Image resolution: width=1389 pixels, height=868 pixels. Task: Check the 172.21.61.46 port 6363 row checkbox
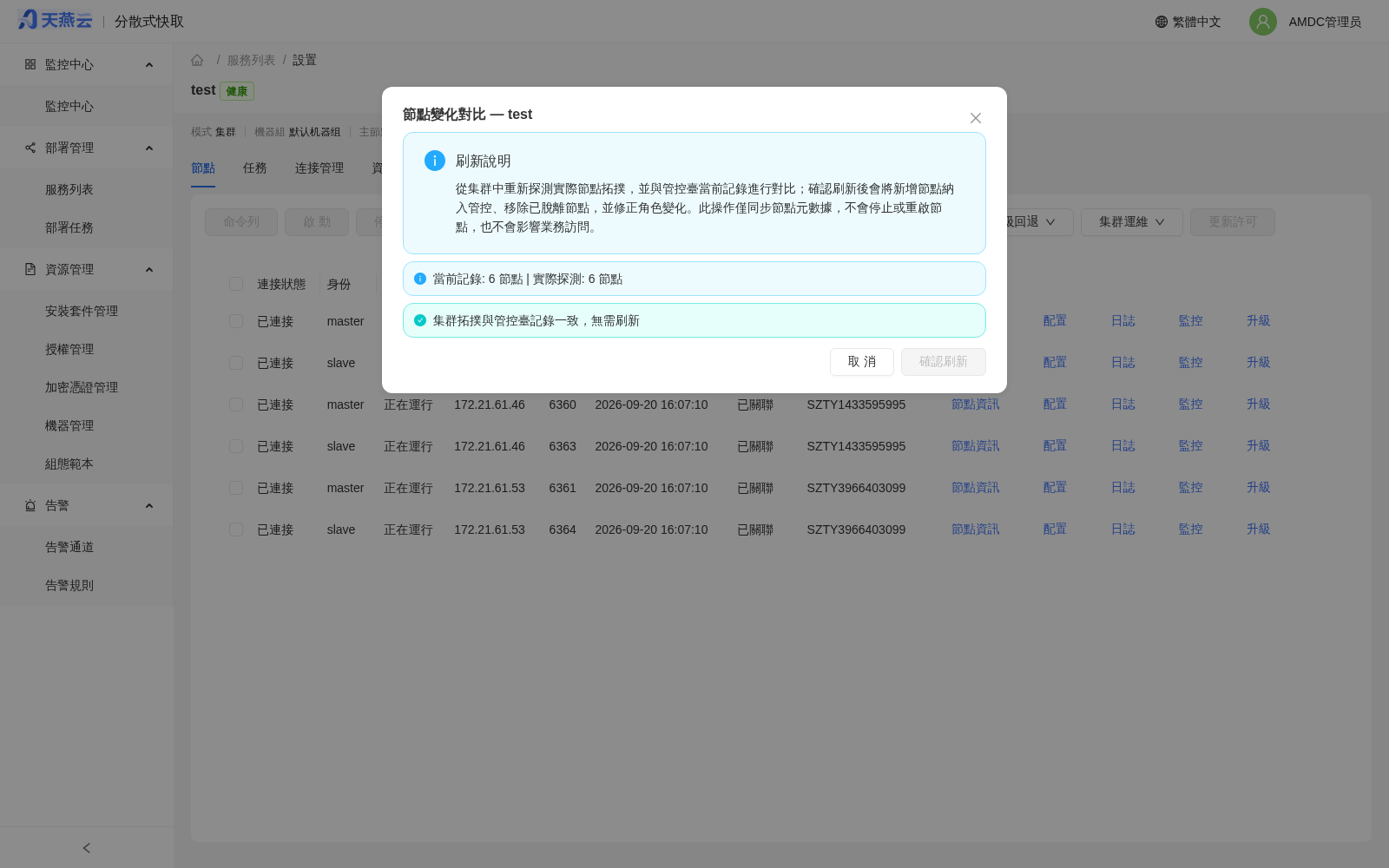(236, 446)
